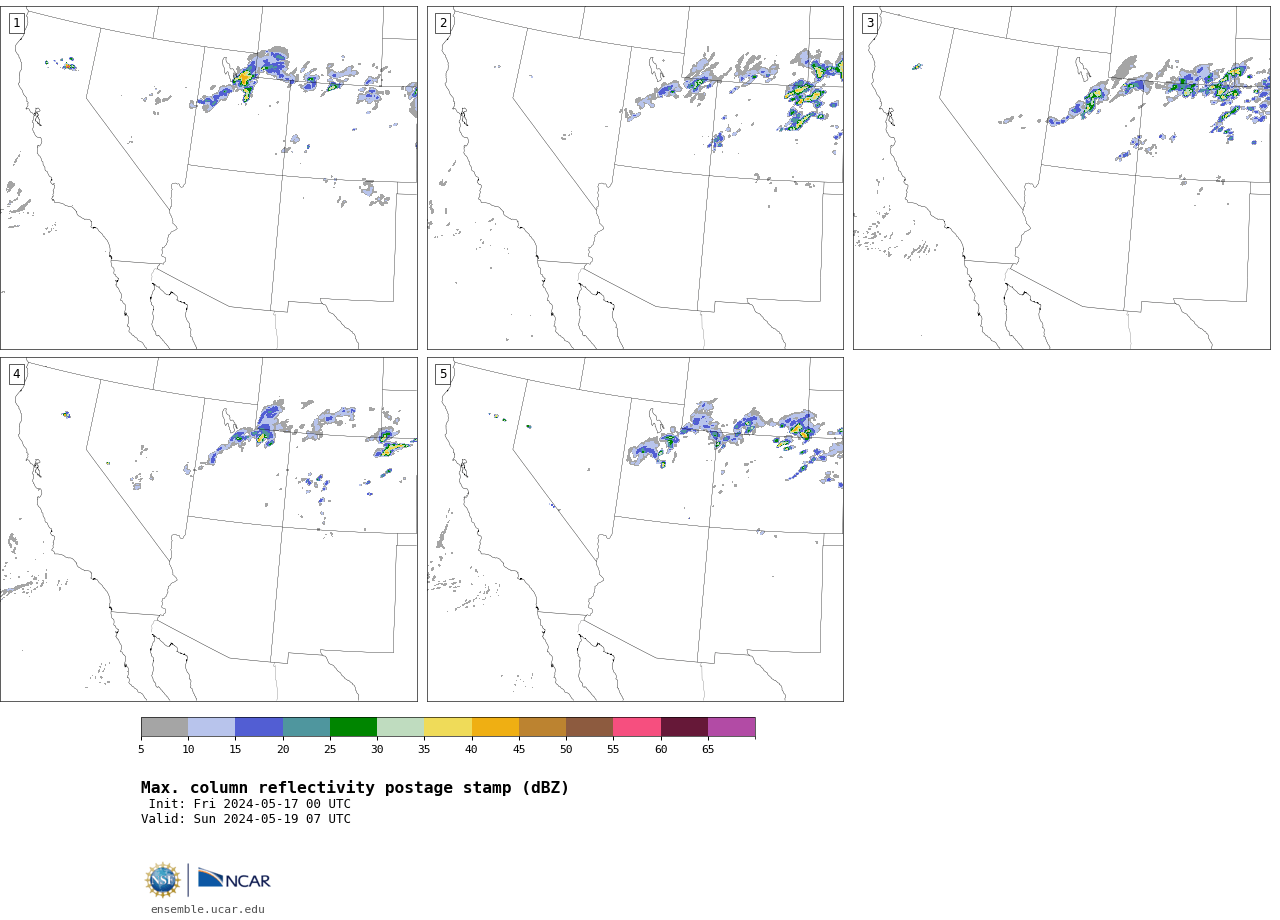Click the blue 15-20 dBZ swatch
The height and width of the screenshot is (920, 1280).
pyautogui.click(x=259, y=727)
